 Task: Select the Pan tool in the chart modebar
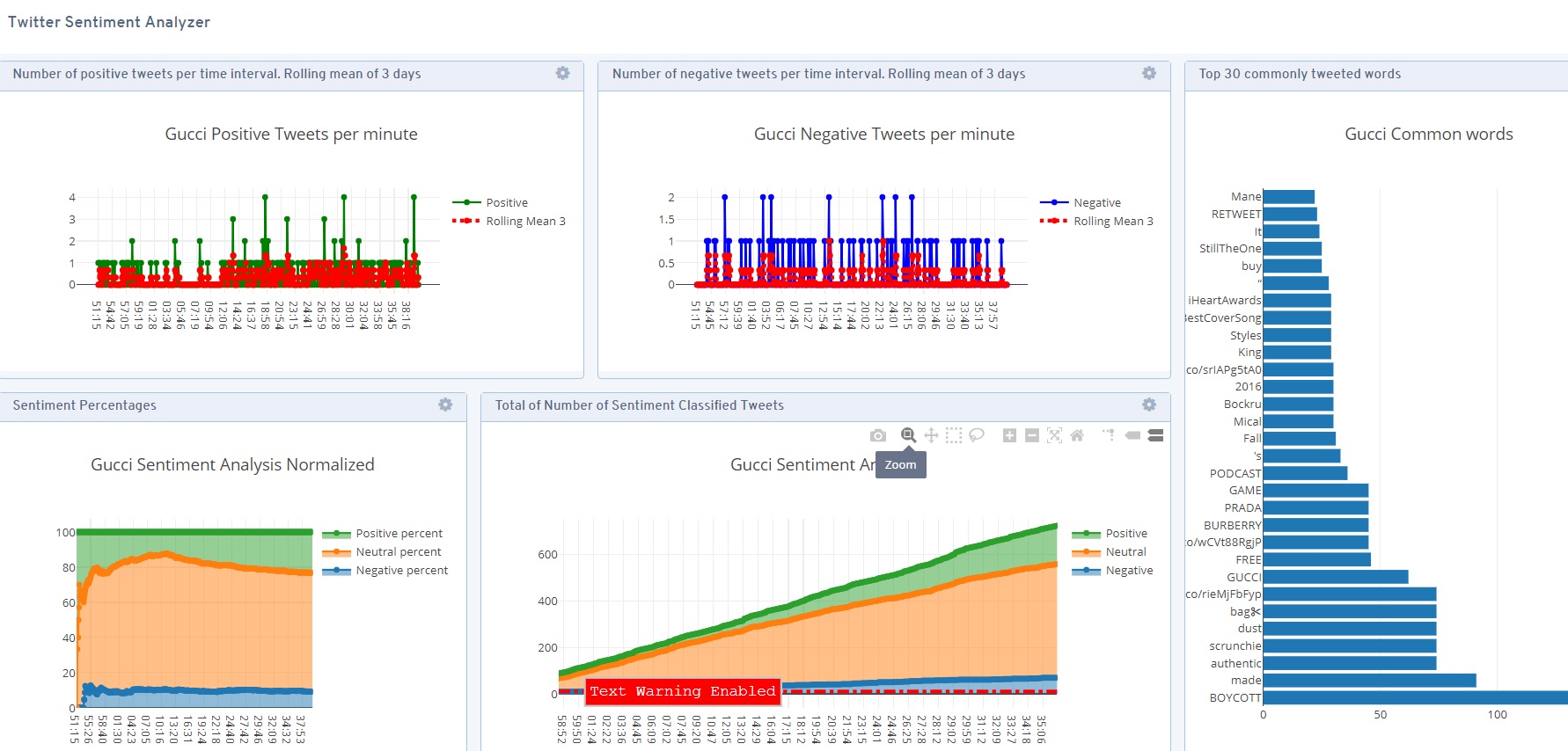click(x=931, y=435)
